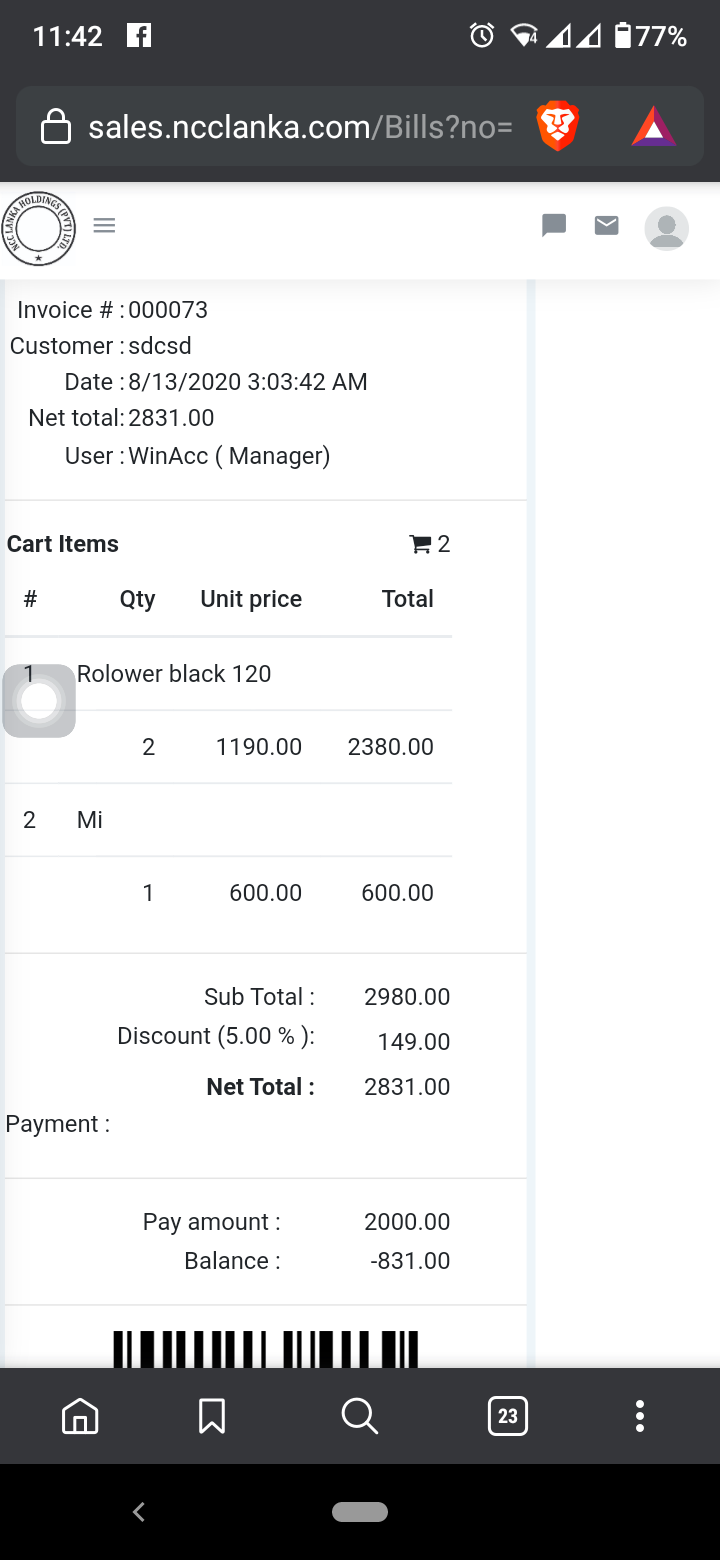The height and width of the screenshot is (1560, 720).
Task: Tap the Brave Shields lion icon
Action: tap(558, 127)
